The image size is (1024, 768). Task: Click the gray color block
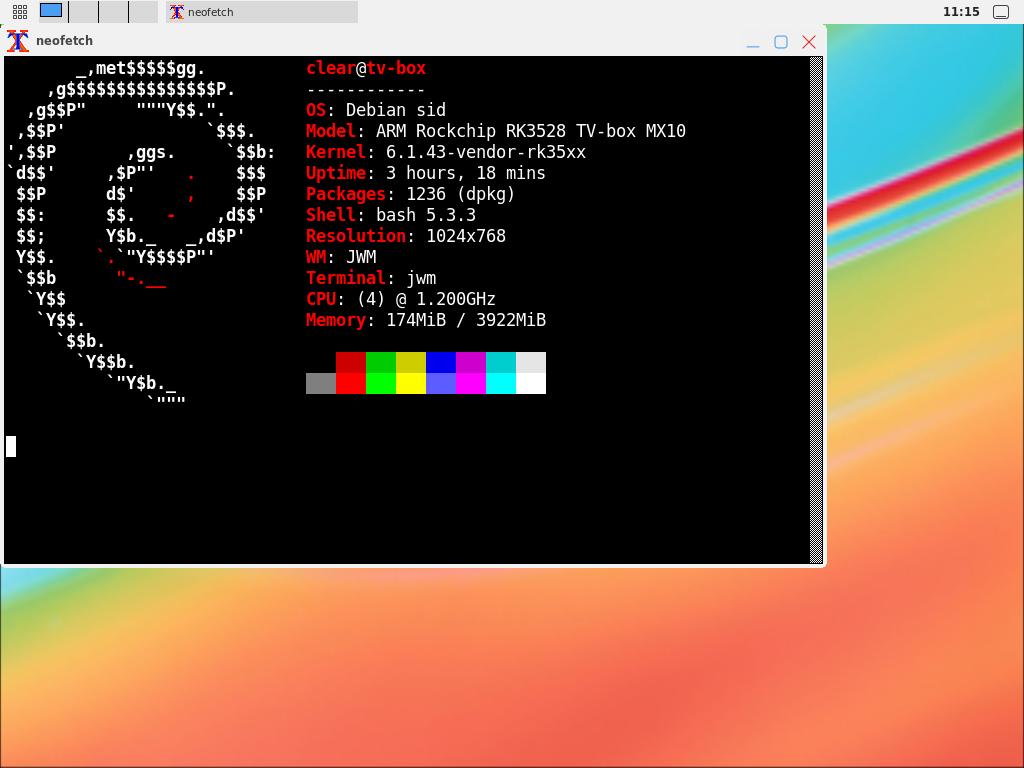click(321, 383)
